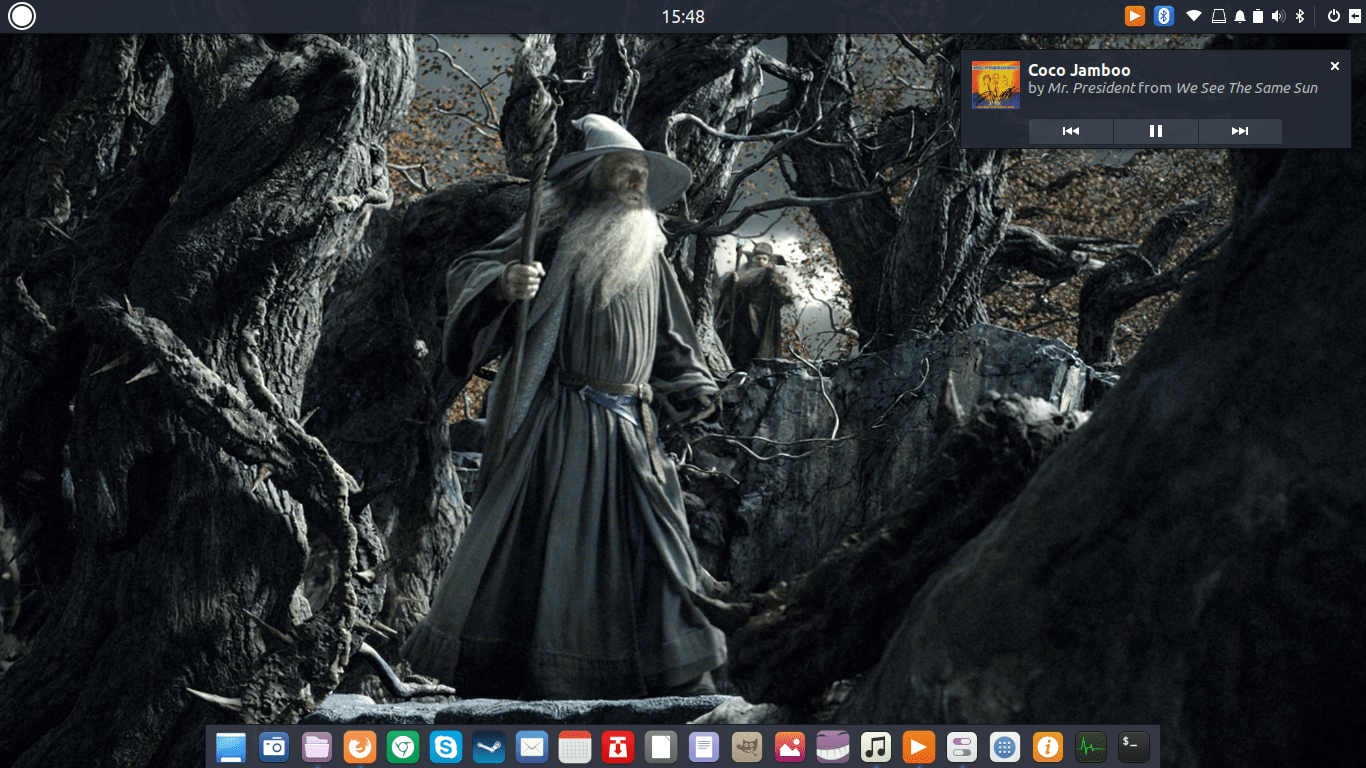Launch the red downloader app in dock

[618, 747]
